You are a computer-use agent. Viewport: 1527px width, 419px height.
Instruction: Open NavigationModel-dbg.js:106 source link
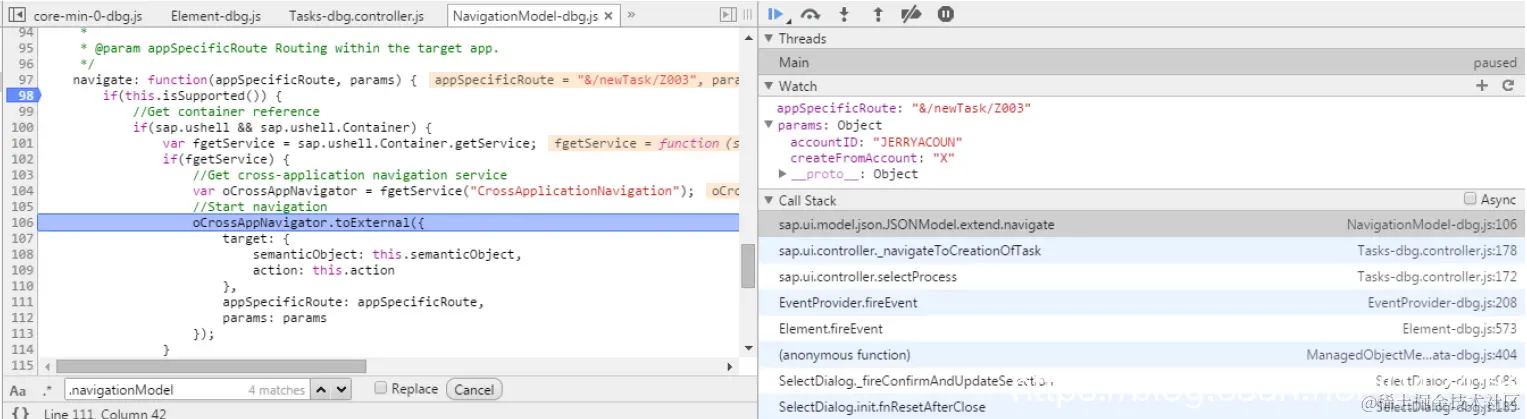click(1431, 225)
